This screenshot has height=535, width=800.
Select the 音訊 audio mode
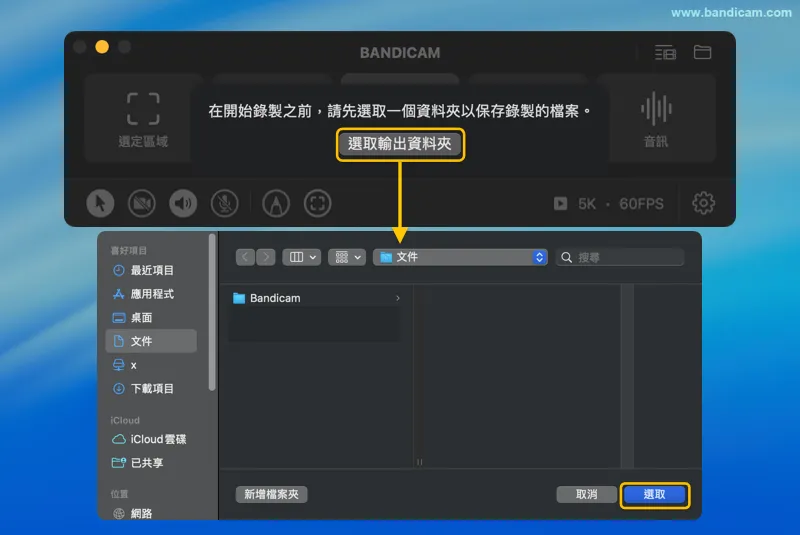pyautogui.click(x=656, y=119)
